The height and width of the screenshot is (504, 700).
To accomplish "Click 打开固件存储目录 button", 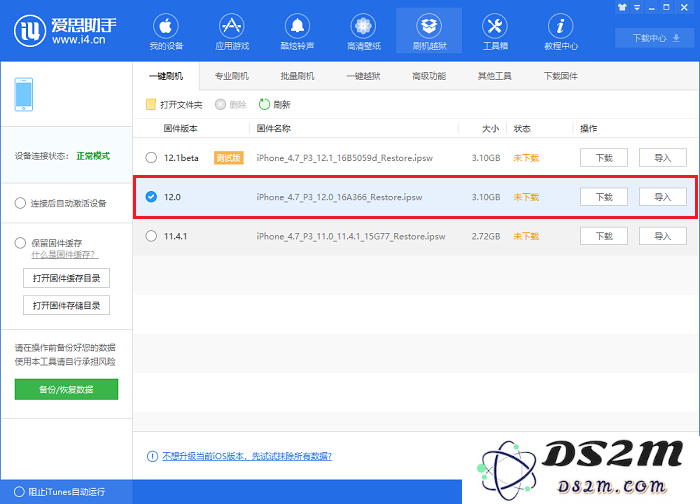I will tap(67, 305).
